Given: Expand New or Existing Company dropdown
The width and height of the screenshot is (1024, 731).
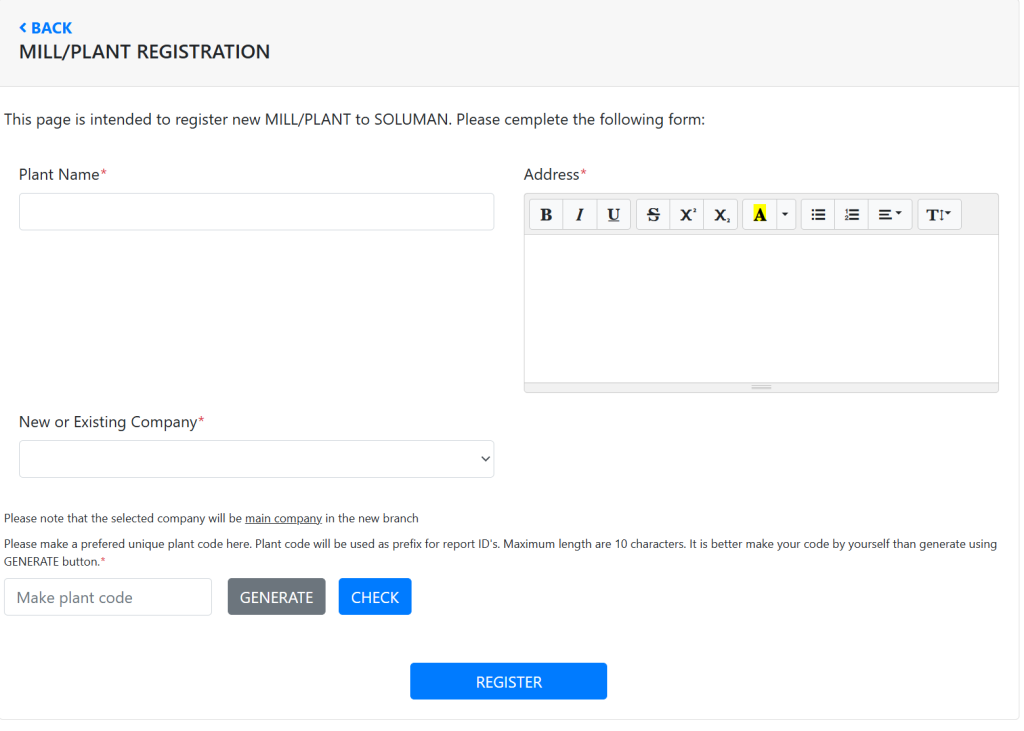Looking at the screenshot, I should [256, 459].
